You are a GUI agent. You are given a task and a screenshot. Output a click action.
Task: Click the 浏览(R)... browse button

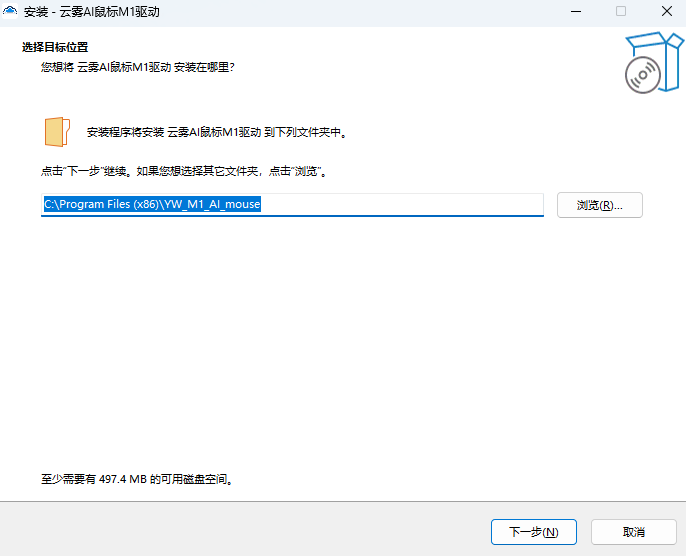[x=599, y=205]
